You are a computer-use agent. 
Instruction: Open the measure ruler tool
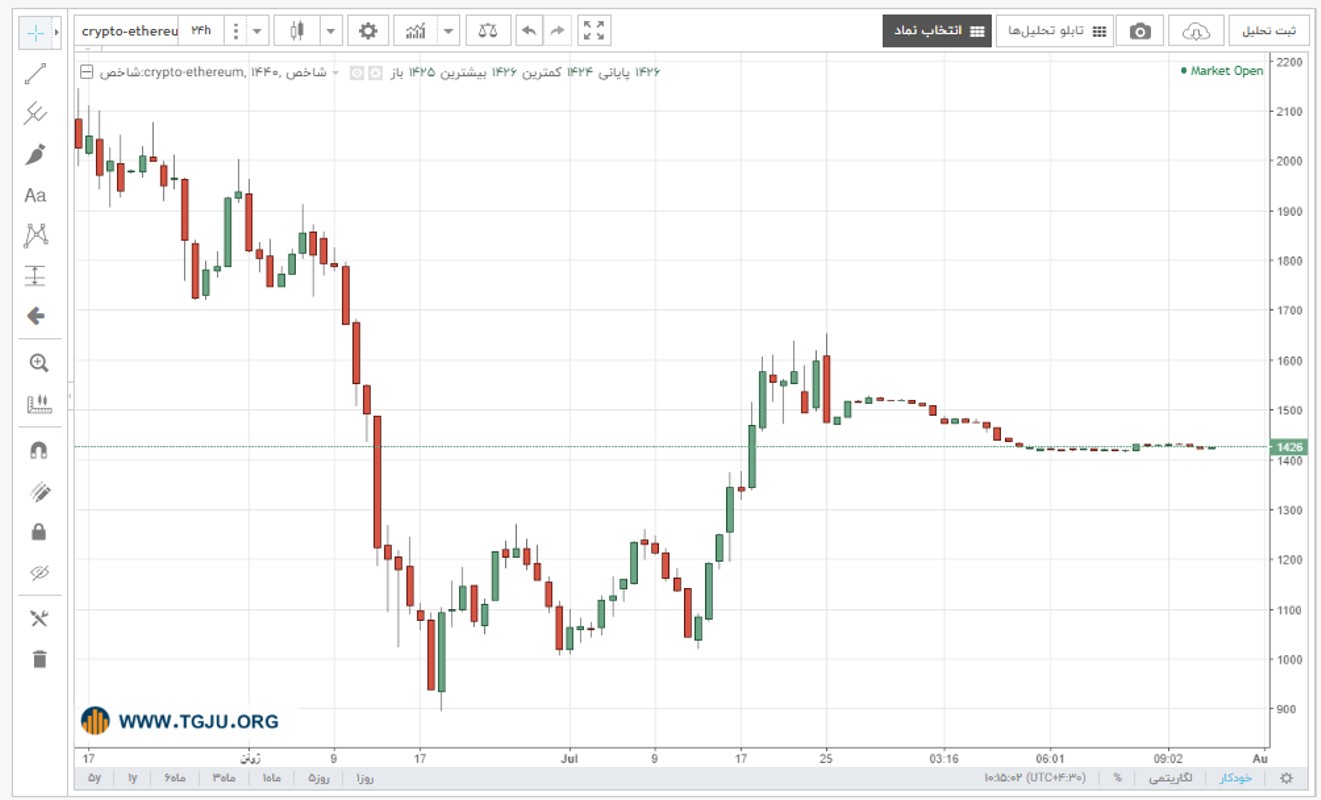coord(39,404)
